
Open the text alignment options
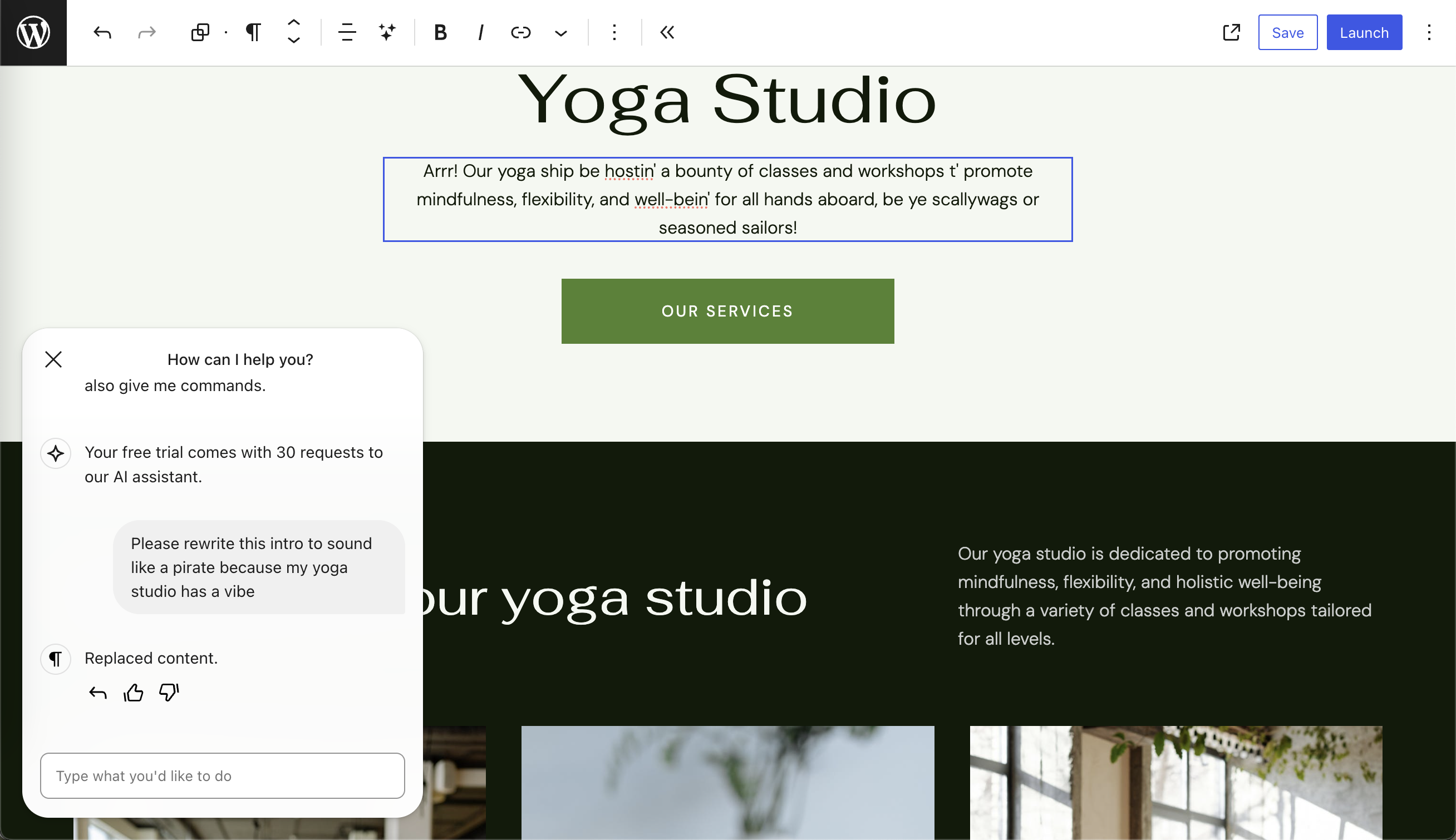347,32
